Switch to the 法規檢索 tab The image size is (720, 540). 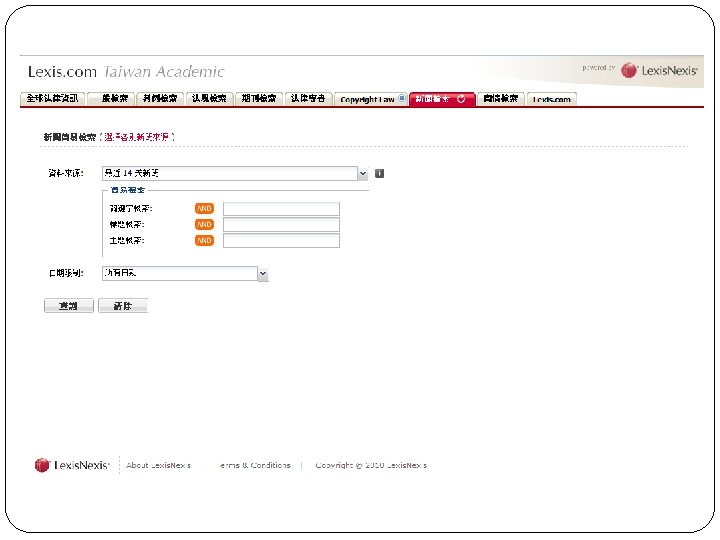pyautogui.click(x=209, y=99)
